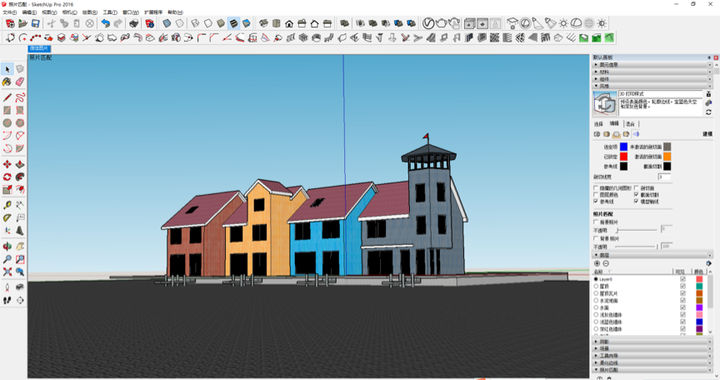Add a new layer with plus icon
The width and height of the screenshot is (720, 380).
(597, 263)
